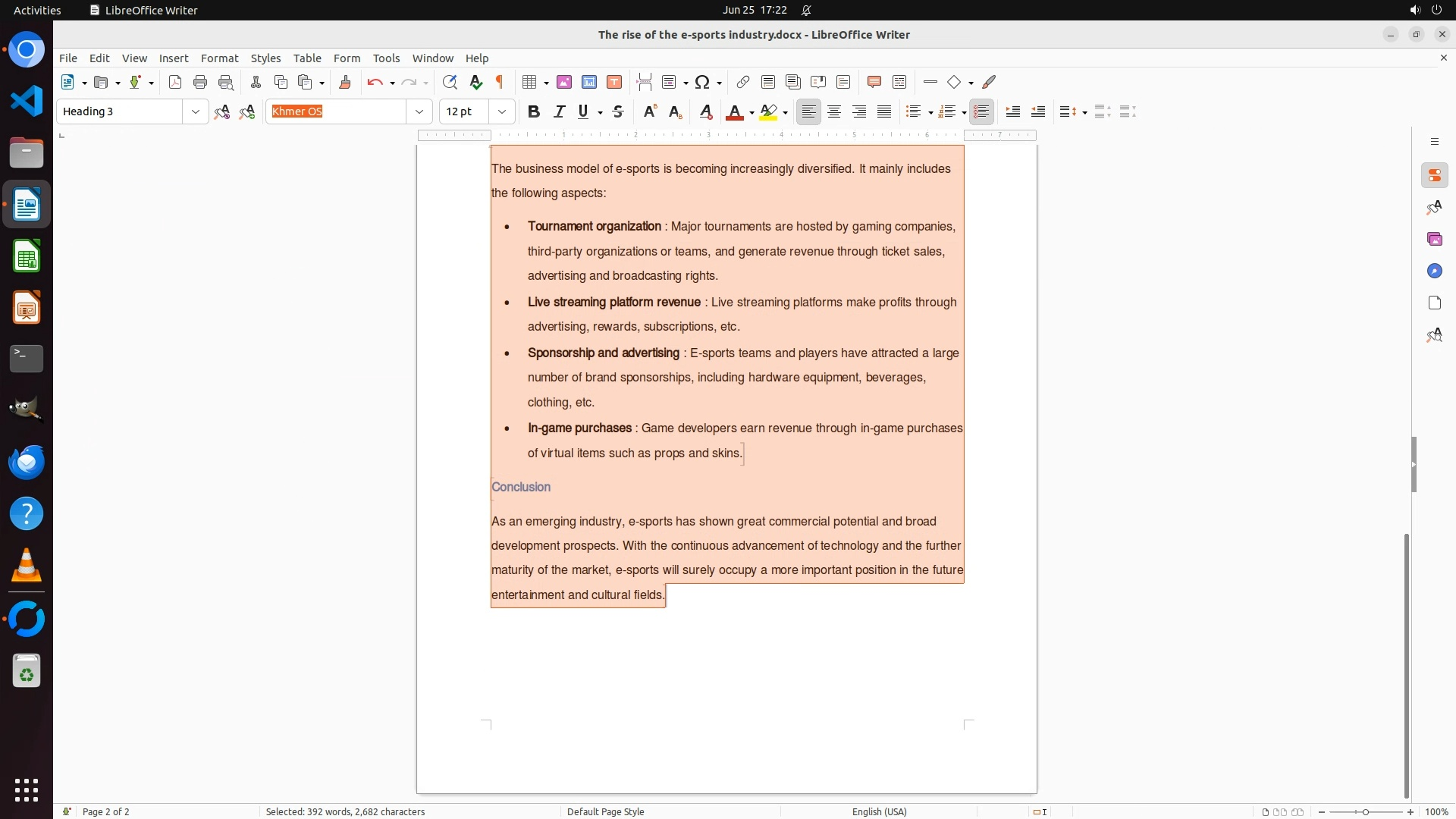
Task: Expand the Heading 3 paragraph style dropdown
Action: coord(195,111)
